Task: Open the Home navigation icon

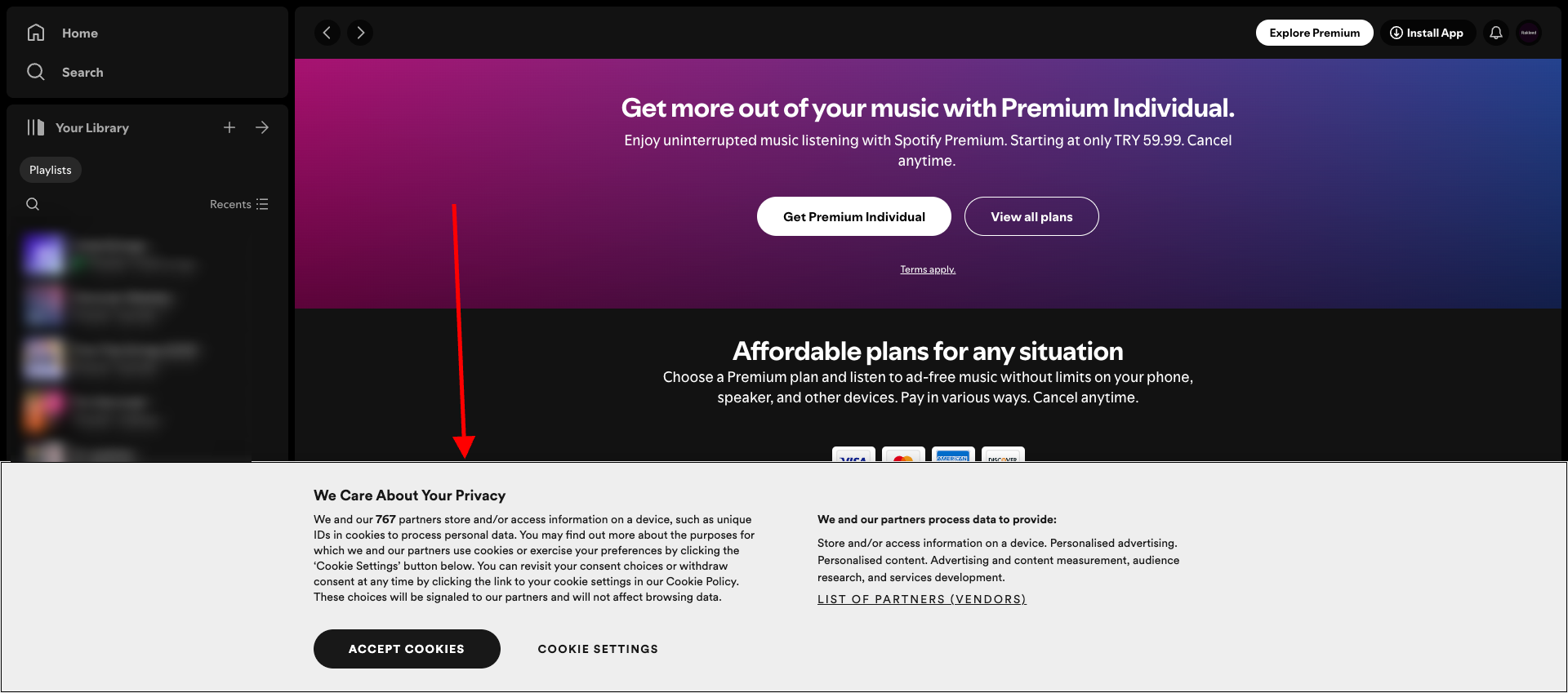Action: coord(36,33)
